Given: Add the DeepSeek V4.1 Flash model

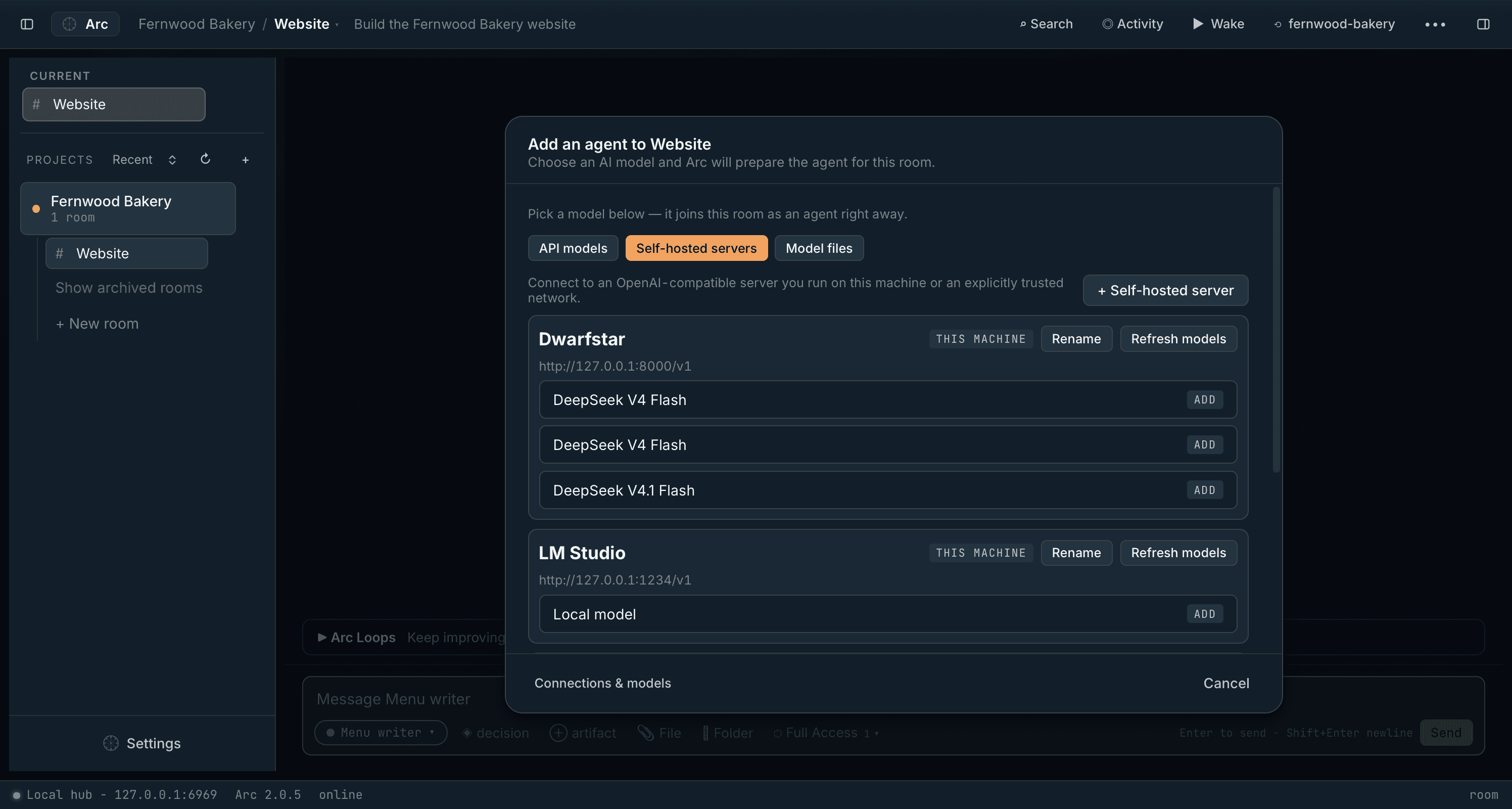Looking at the screenshot, I should [x=1204, y=490].
